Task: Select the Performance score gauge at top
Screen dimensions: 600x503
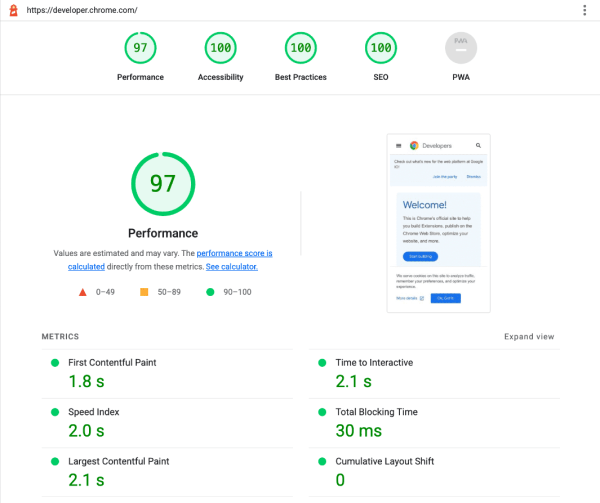Action: [x=140, y=48]
